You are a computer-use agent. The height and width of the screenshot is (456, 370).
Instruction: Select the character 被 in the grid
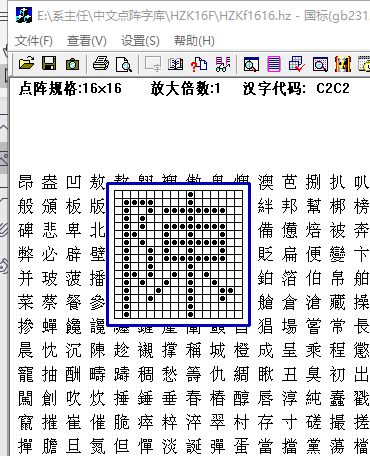click(x=338, y=230)
